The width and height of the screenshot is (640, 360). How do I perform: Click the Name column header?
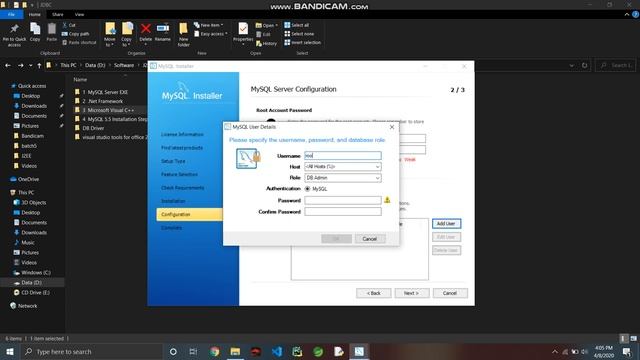(x=80, y=80)
